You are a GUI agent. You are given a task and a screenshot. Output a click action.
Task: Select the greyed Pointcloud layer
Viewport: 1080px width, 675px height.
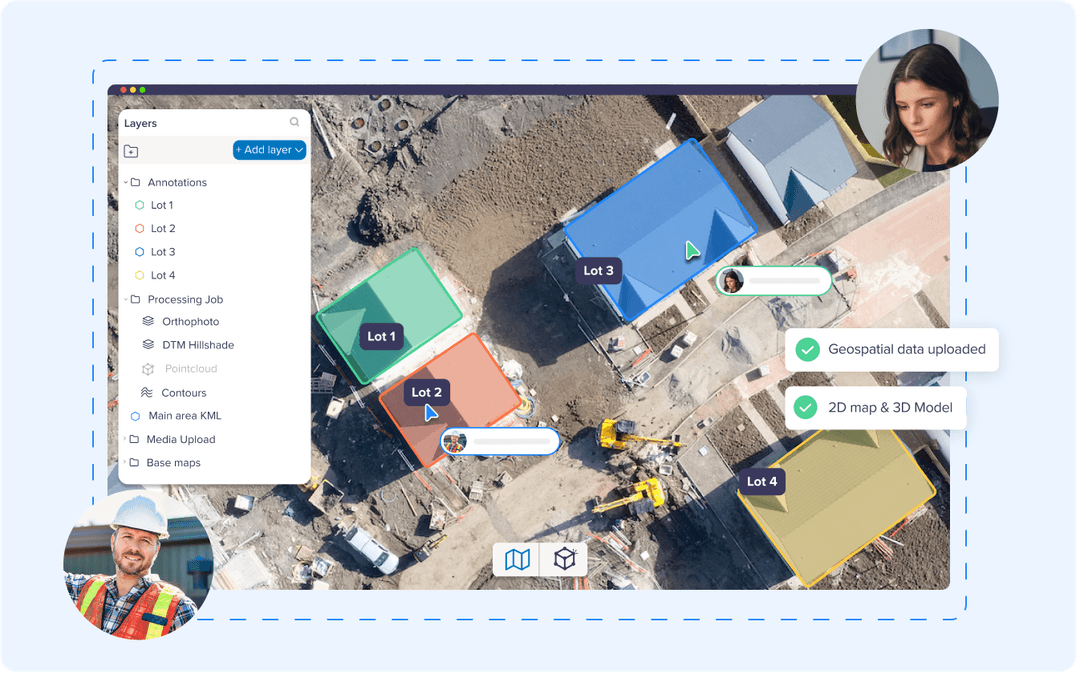pos(191,369)
